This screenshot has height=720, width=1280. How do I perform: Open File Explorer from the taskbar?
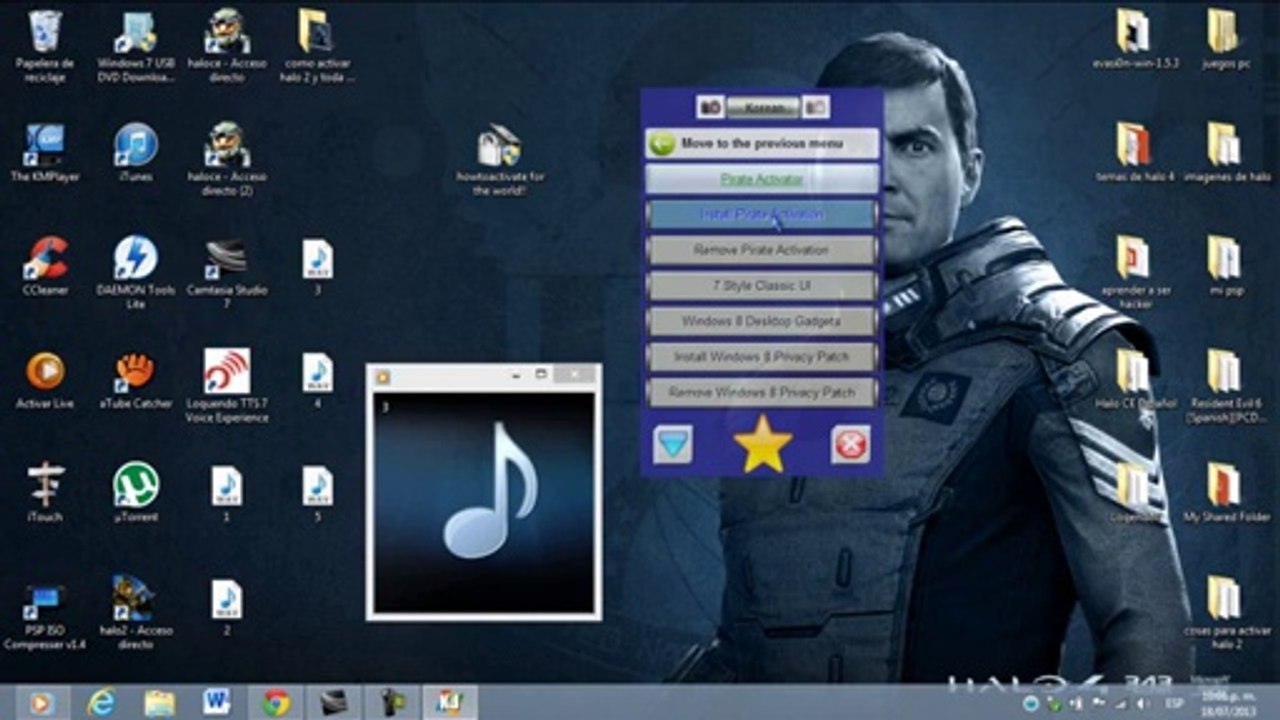click(159, 703)
